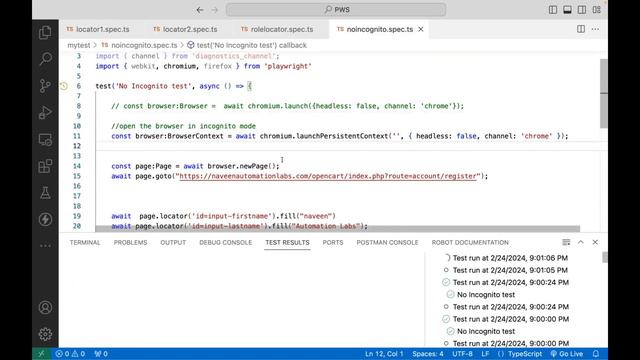Screen dimensions: 640x360
Task: Switch to locator1.spec.ts tab
Action: tap(98, 29)
